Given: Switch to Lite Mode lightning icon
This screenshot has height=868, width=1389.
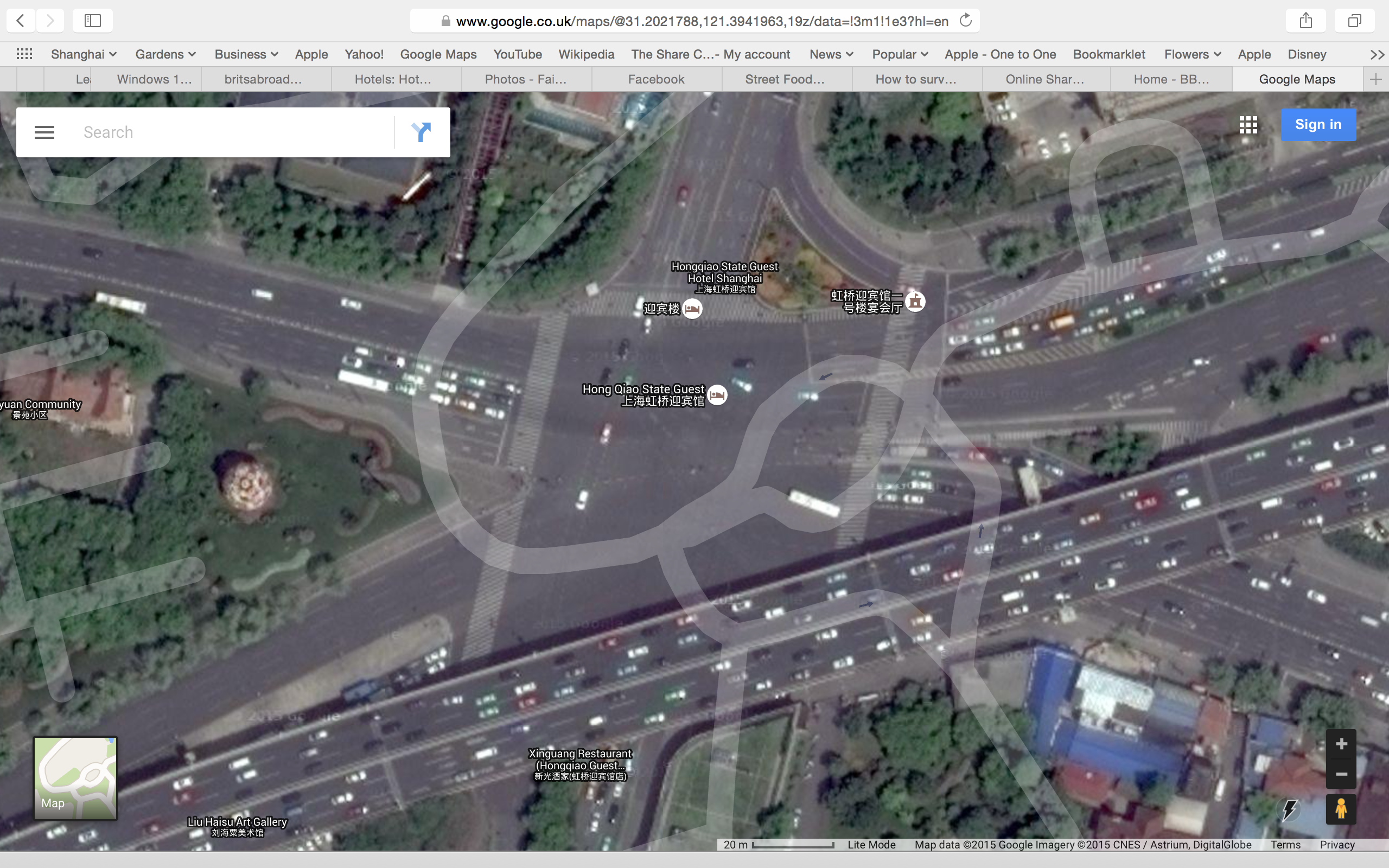Looking at the screenshot, I should coord(1290,809).
